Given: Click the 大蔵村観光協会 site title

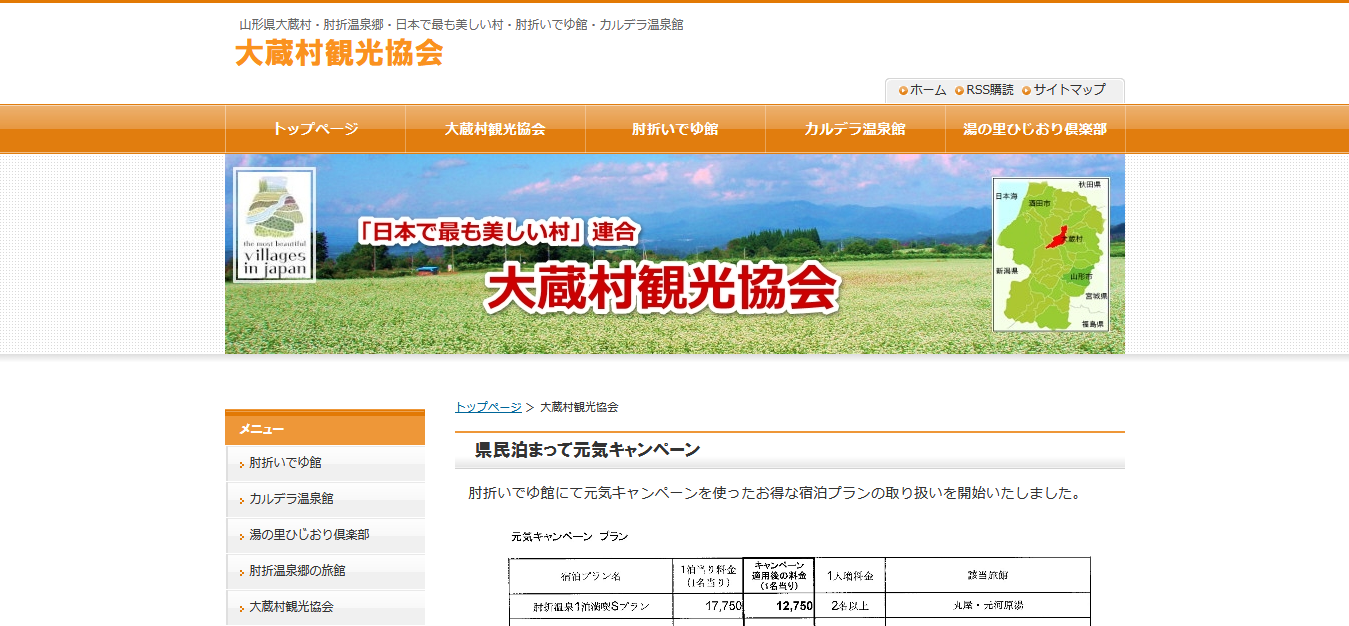Looking at the screenshot, I should coord(339,53).
